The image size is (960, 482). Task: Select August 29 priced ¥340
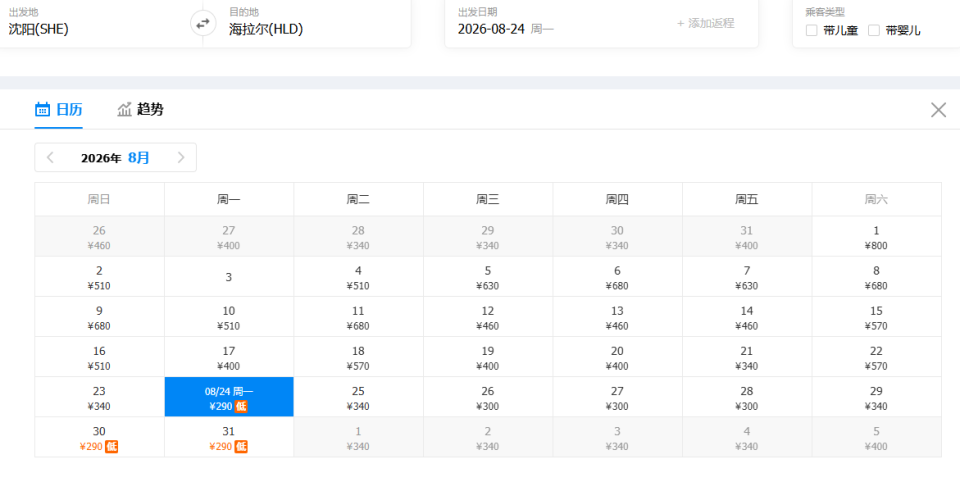877,397
